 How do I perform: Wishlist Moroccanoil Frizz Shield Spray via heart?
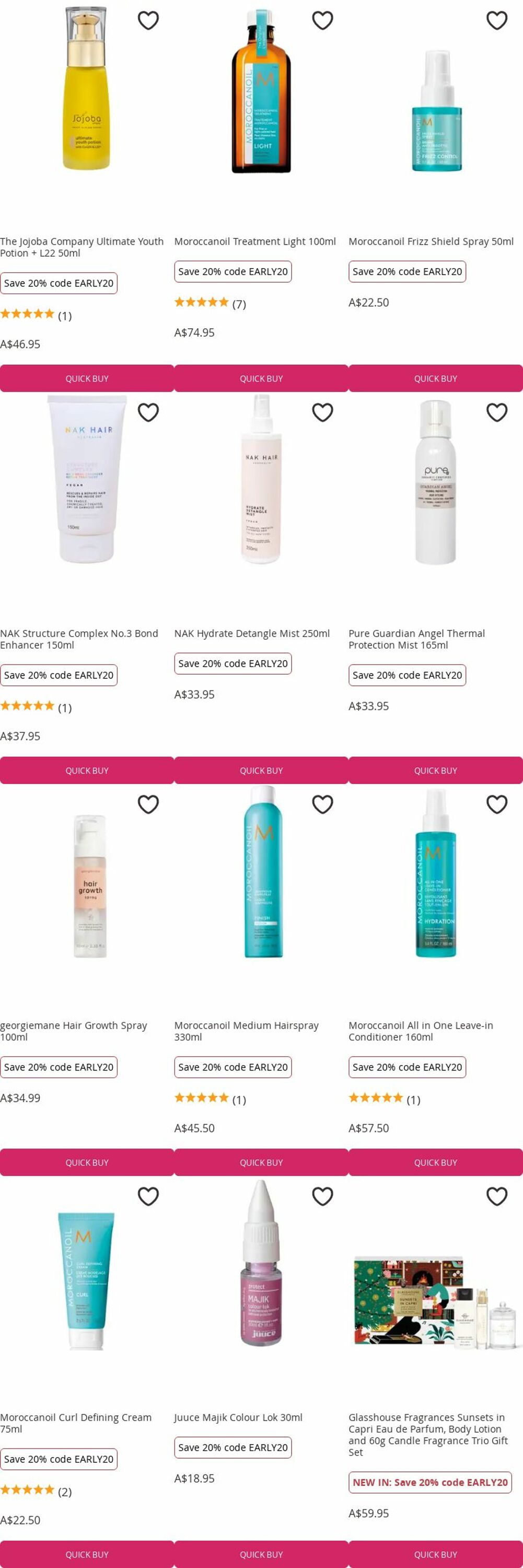point(497,21)
